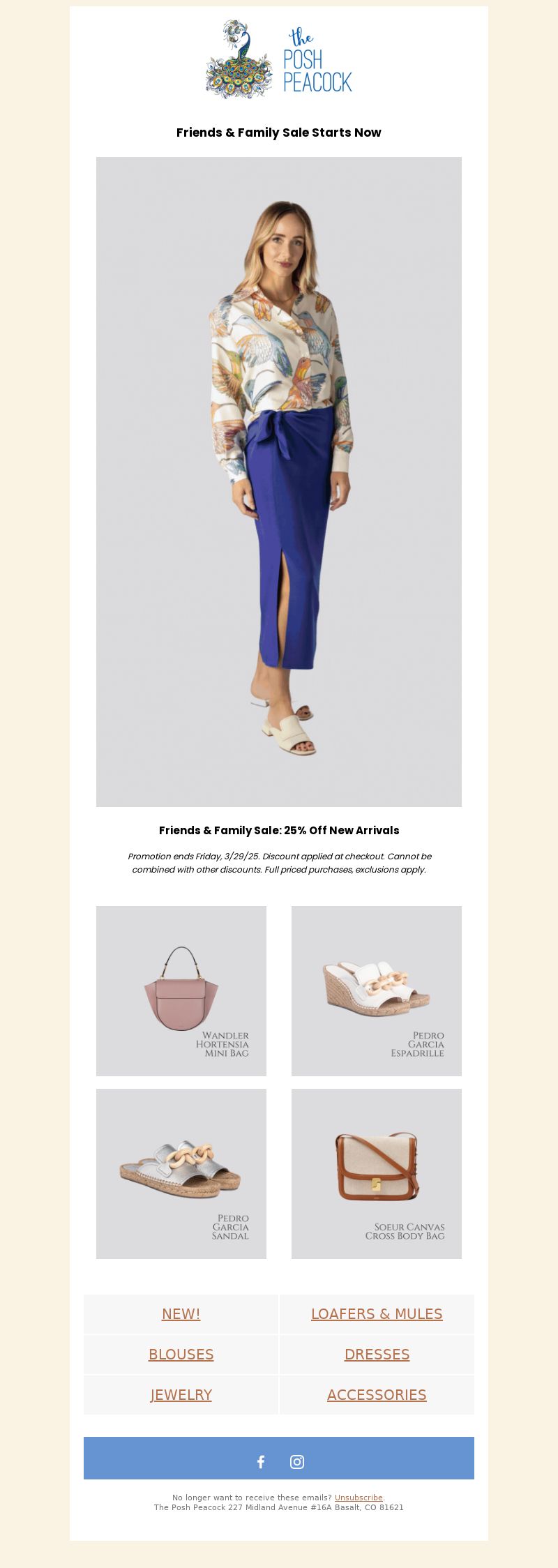
Task: Click the Unsubscribe link
Action: pos(359,1498)
